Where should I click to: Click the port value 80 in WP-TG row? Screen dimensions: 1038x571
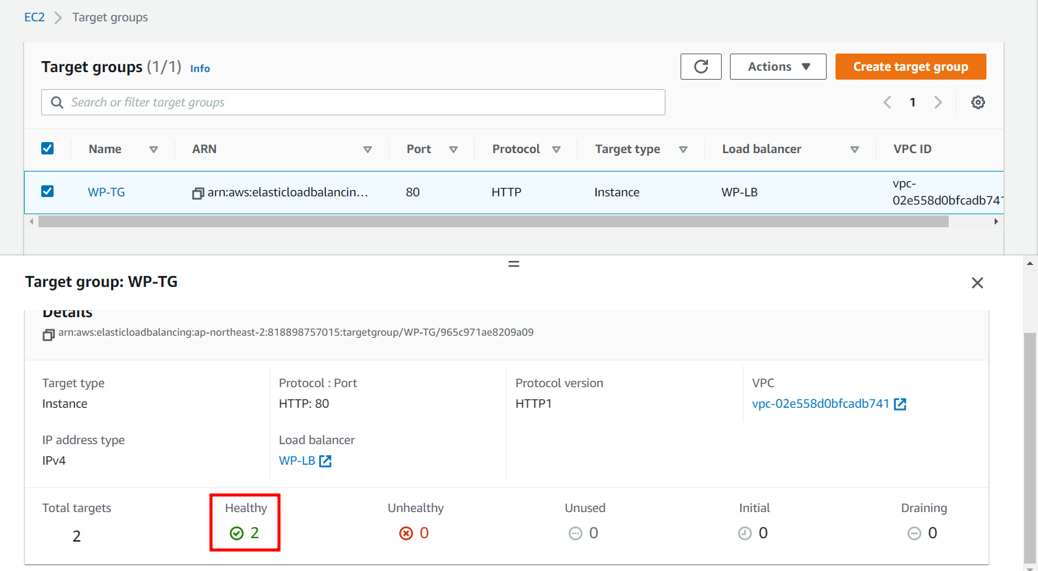click(x=412, y=193)
